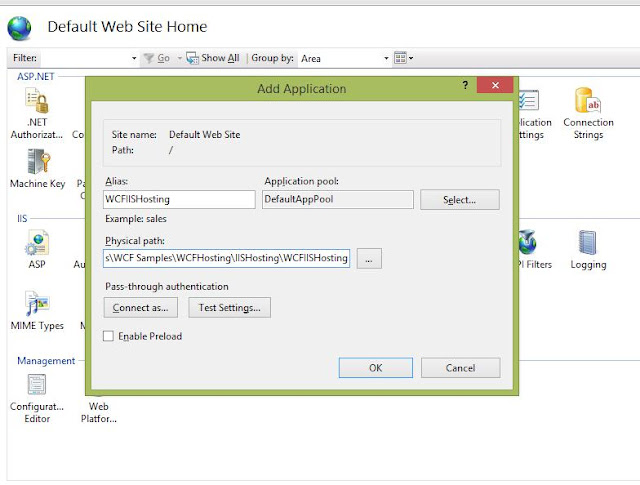Collapse the IIS group header
This screenshot has width=640, height=485.
pos(22,218)
